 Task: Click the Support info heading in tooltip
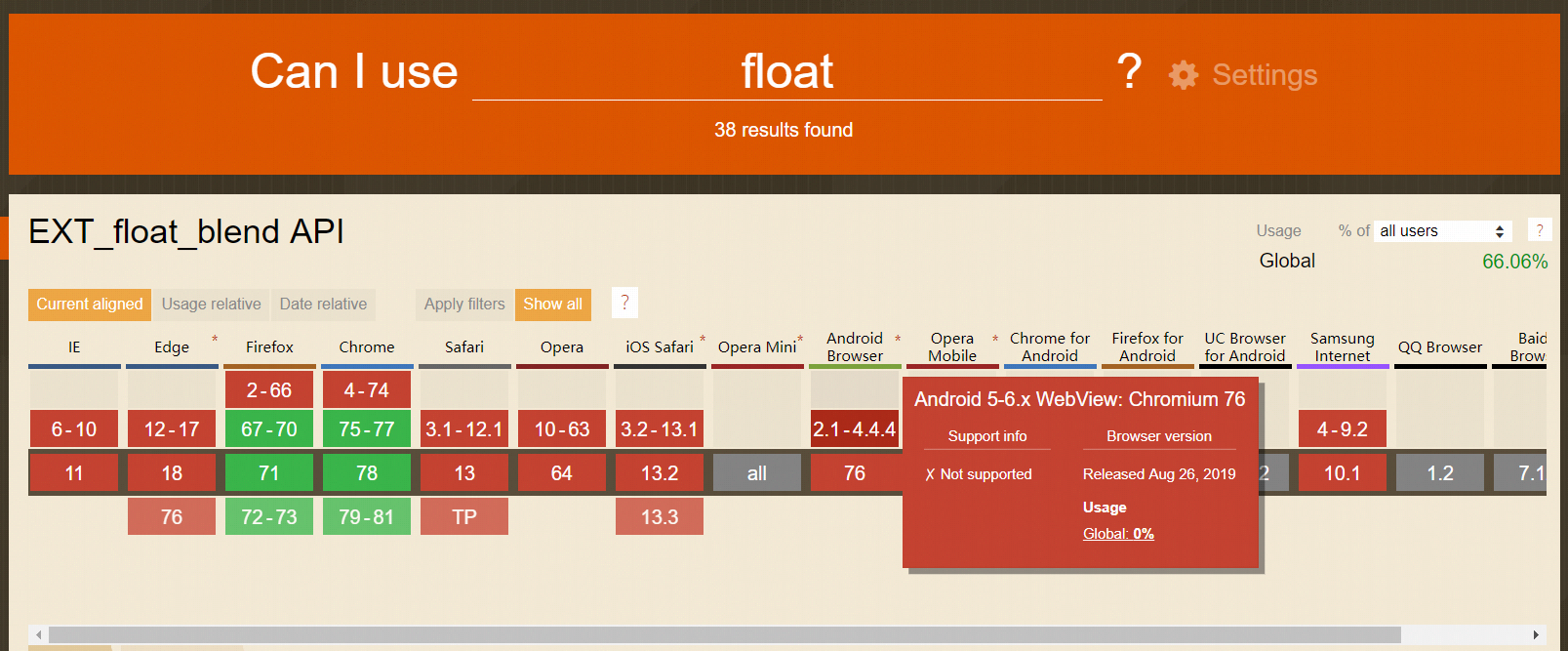(987, 436)
